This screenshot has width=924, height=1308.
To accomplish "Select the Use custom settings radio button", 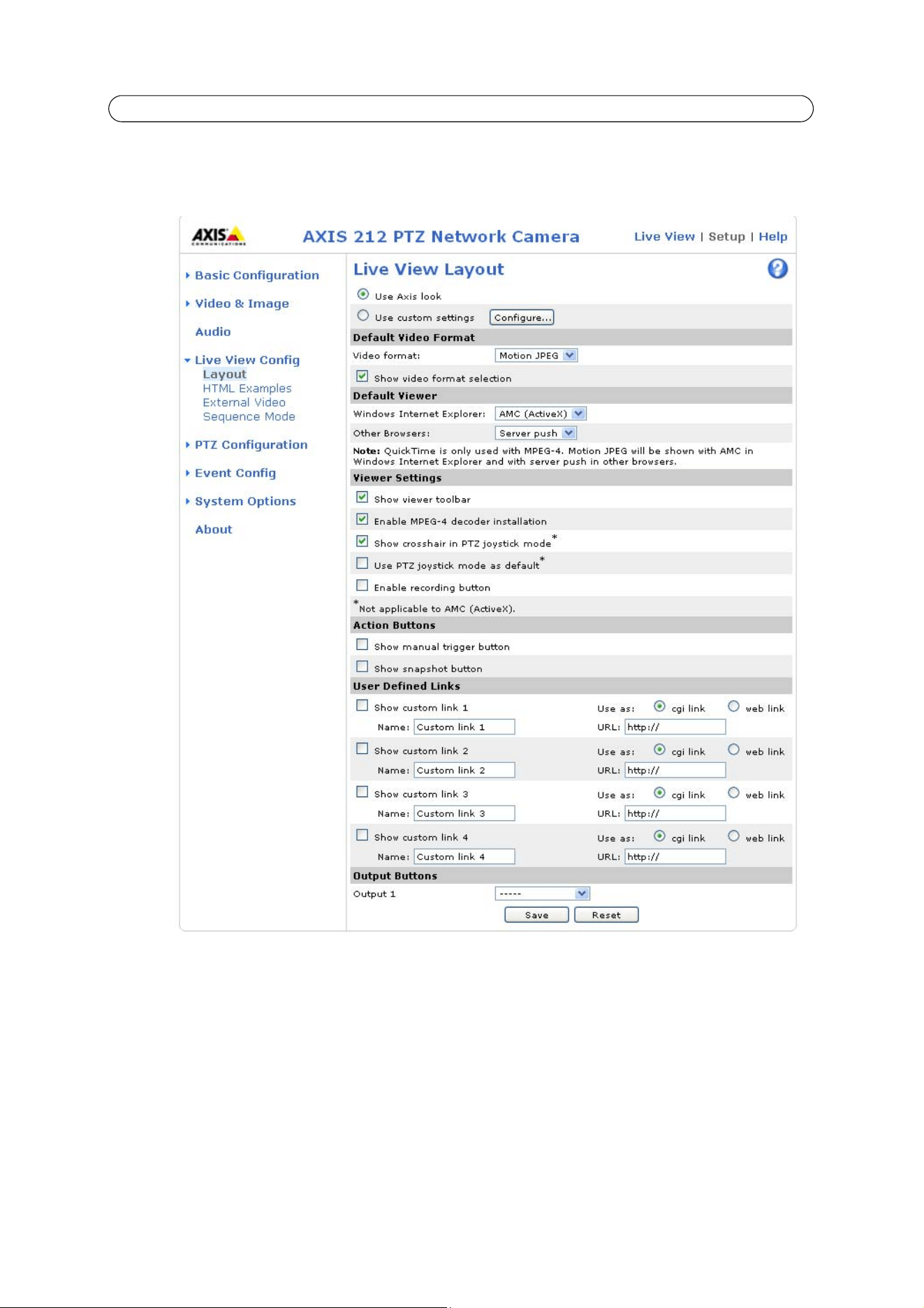I will (363, 316).
